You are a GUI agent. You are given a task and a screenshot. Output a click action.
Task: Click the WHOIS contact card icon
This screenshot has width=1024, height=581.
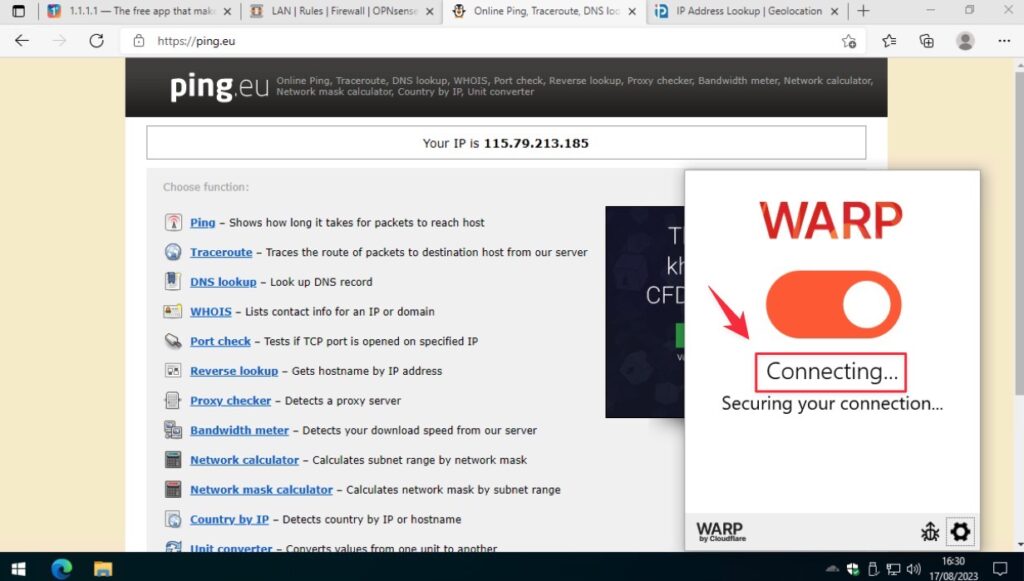coord(173,311)
